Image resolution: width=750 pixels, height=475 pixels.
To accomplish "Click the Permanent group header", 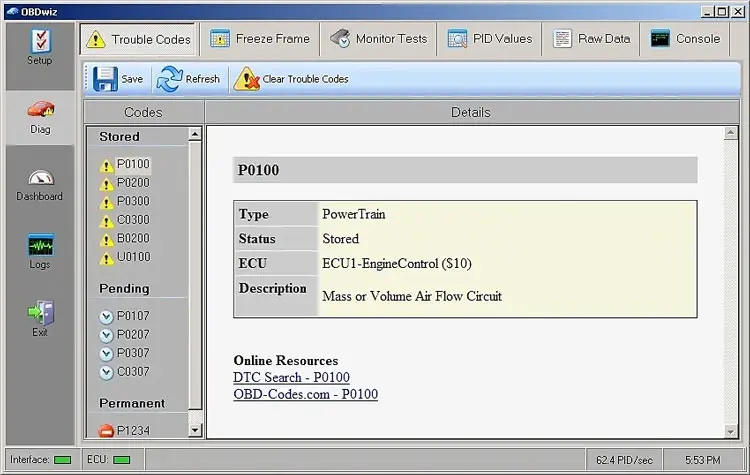I will click(132, 404).
